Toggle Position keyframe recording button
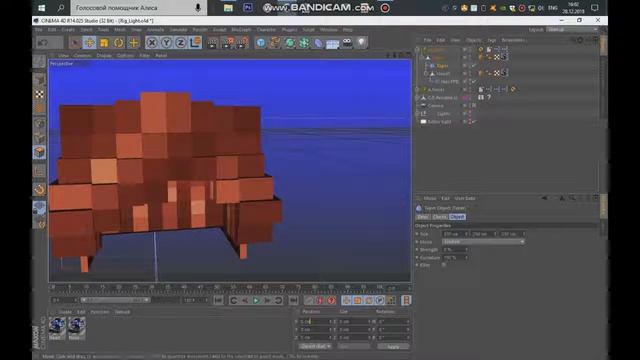Viewport: 640px width, 360px height. tap(346, 300)
